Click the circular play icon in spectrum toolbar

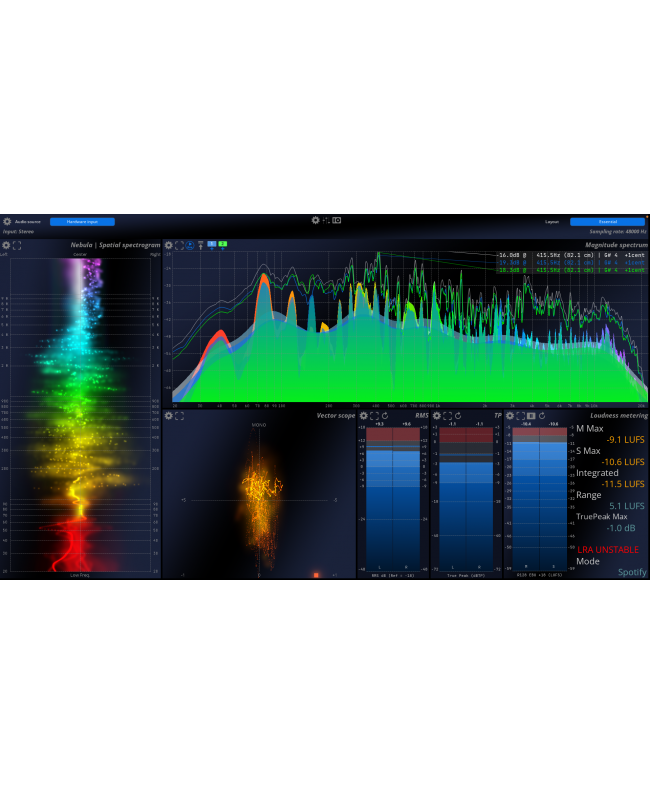pos(190,245)
